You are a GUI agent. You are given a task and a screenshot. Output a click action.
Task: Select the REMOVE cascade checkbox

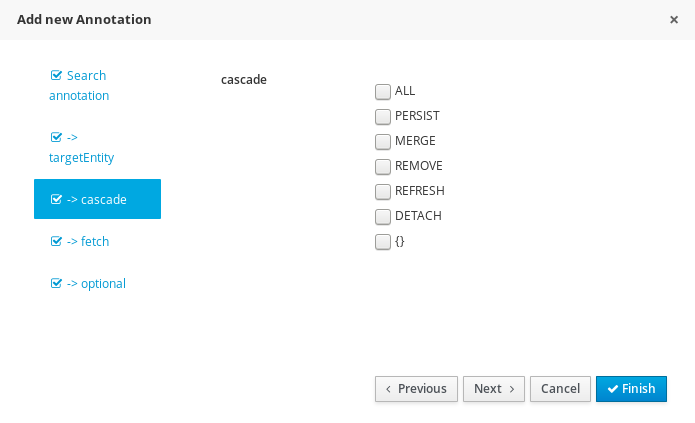[x=383, y=167]
